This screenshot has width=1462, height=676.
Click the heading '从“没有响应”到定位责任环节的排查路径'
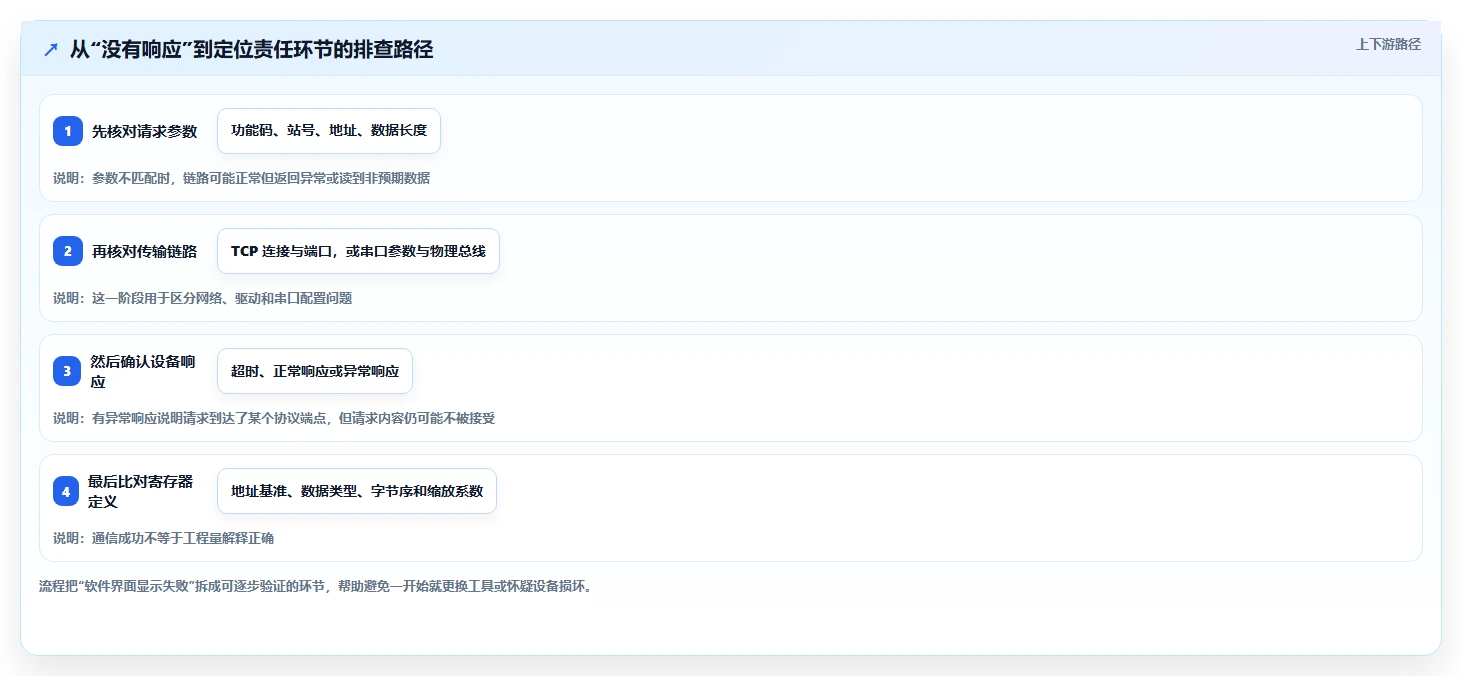(251, 49)
